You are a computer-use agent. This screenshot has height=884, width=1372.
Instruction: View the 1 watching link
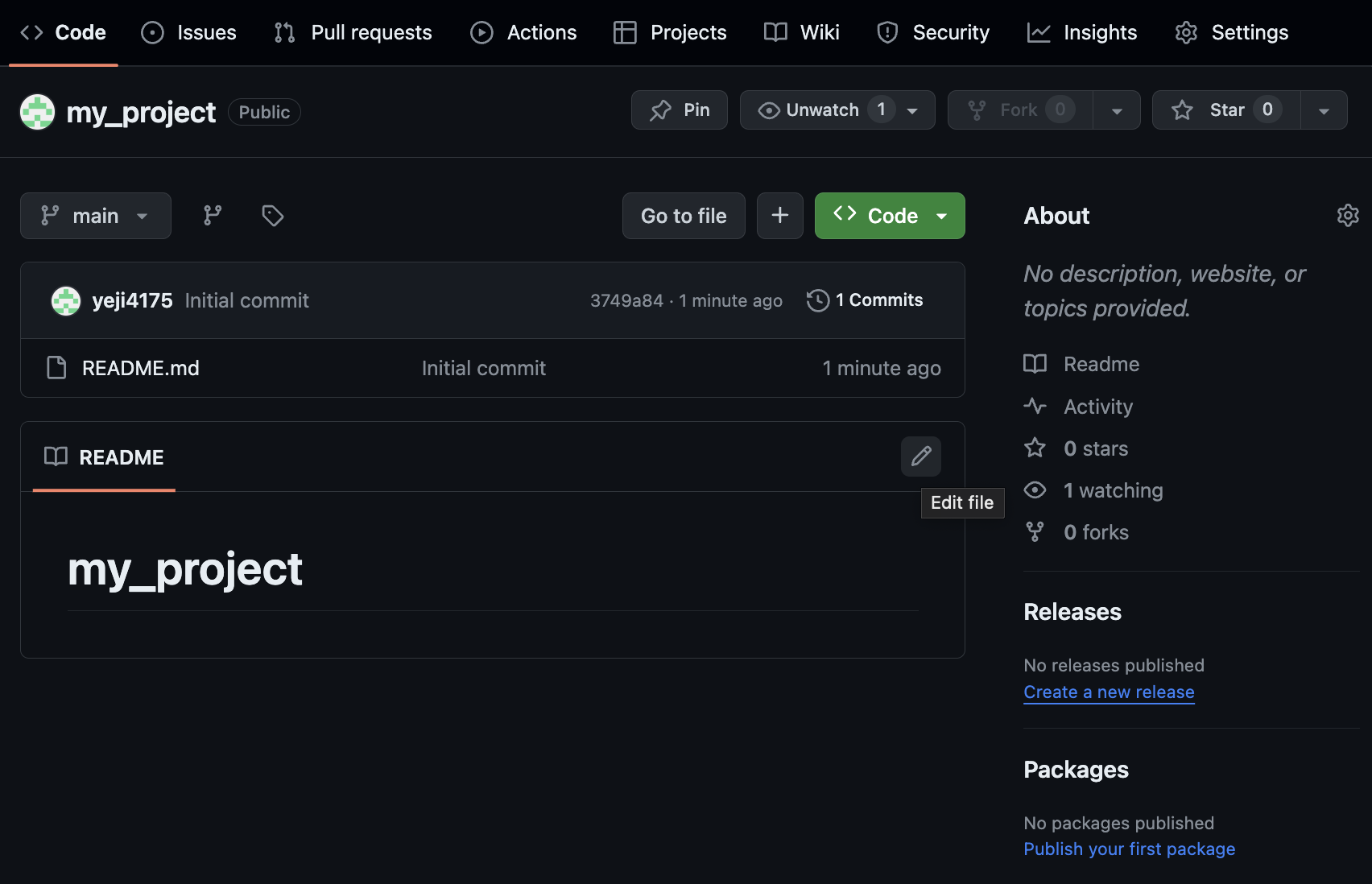coord(1093,490)
